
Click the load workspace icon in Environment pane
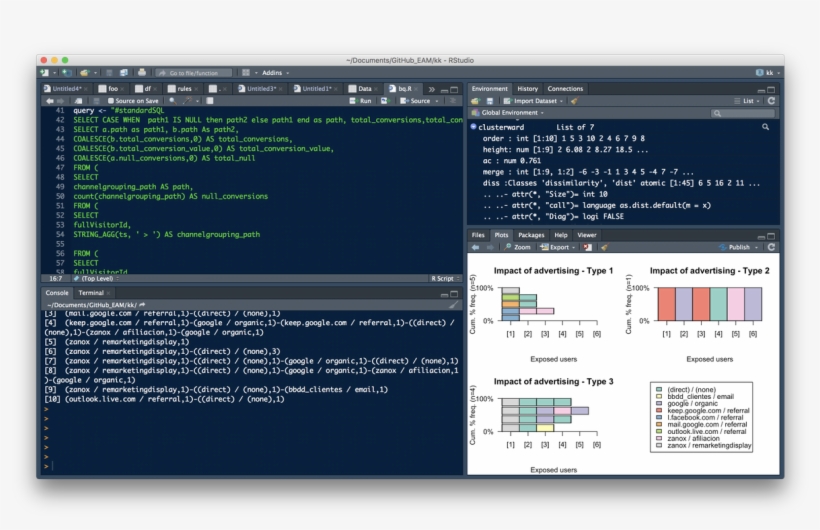475,101
